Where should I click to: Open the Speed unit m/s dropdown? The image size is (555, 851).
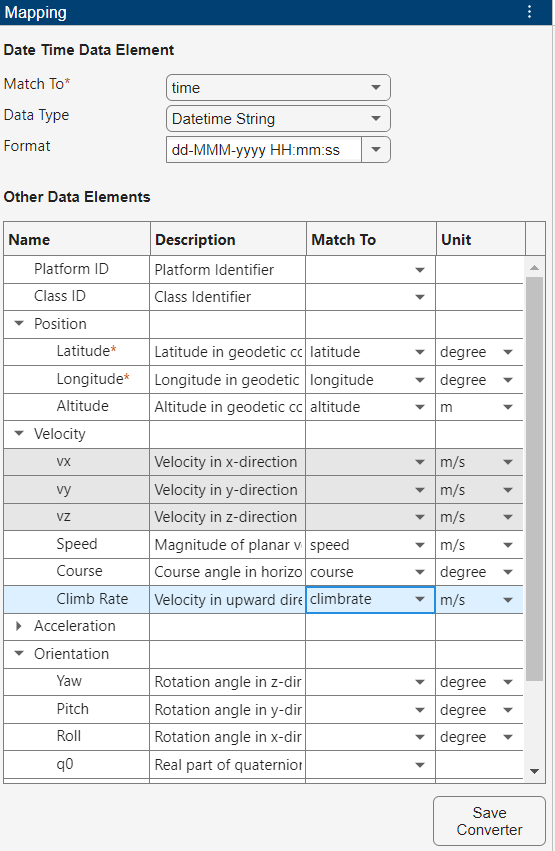(479, 545)
